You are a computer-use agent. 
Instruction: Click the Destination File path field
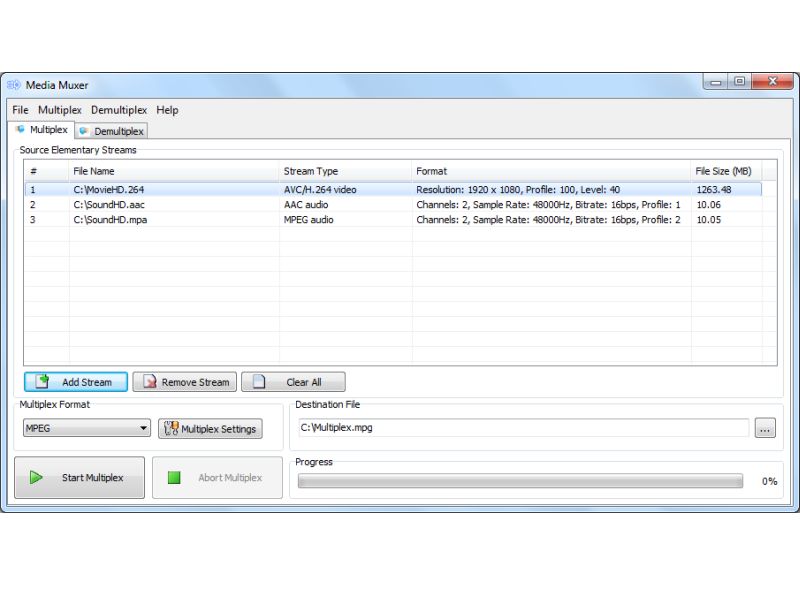pos(523,428)
